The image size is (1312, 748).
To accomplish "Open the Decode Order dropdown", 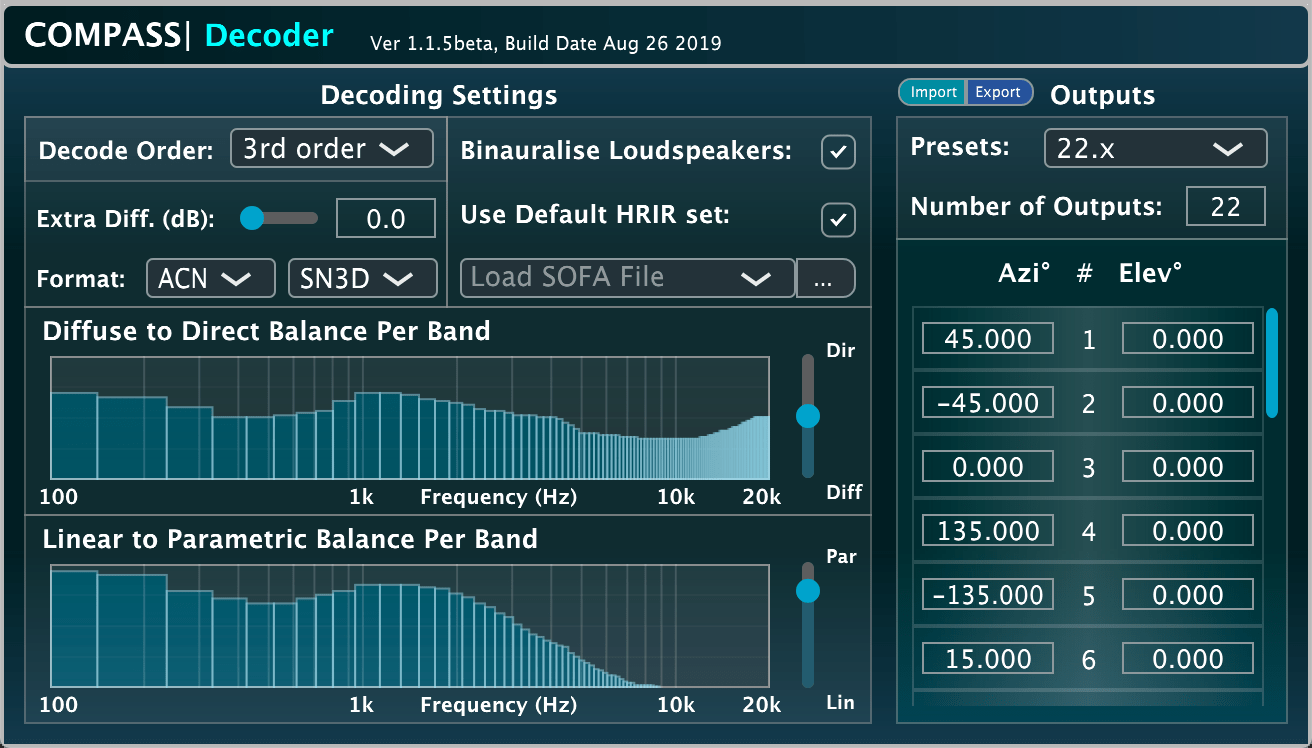I will click(331, 149).
